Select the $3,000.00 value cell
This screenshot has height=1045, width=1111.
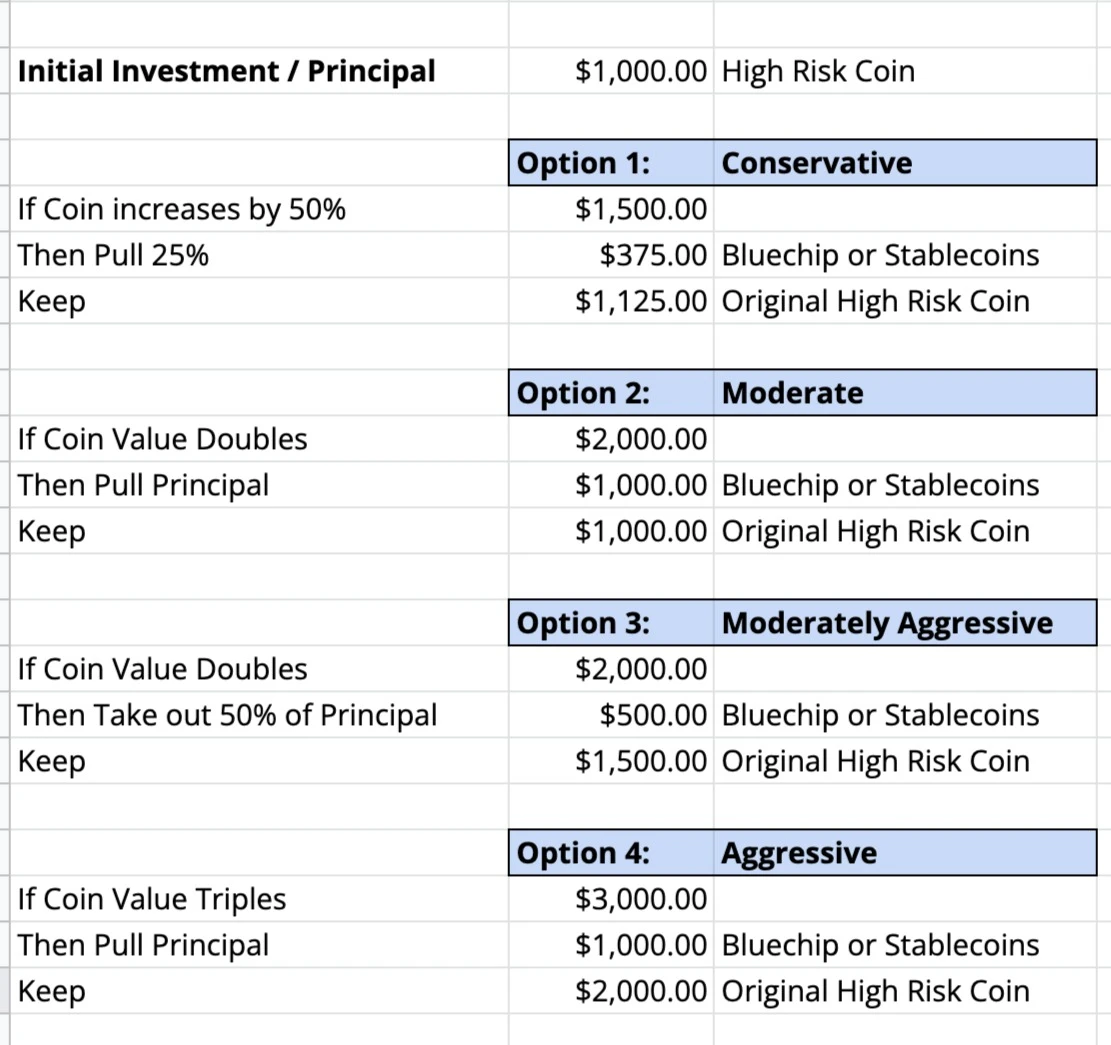tap(611, 898)
